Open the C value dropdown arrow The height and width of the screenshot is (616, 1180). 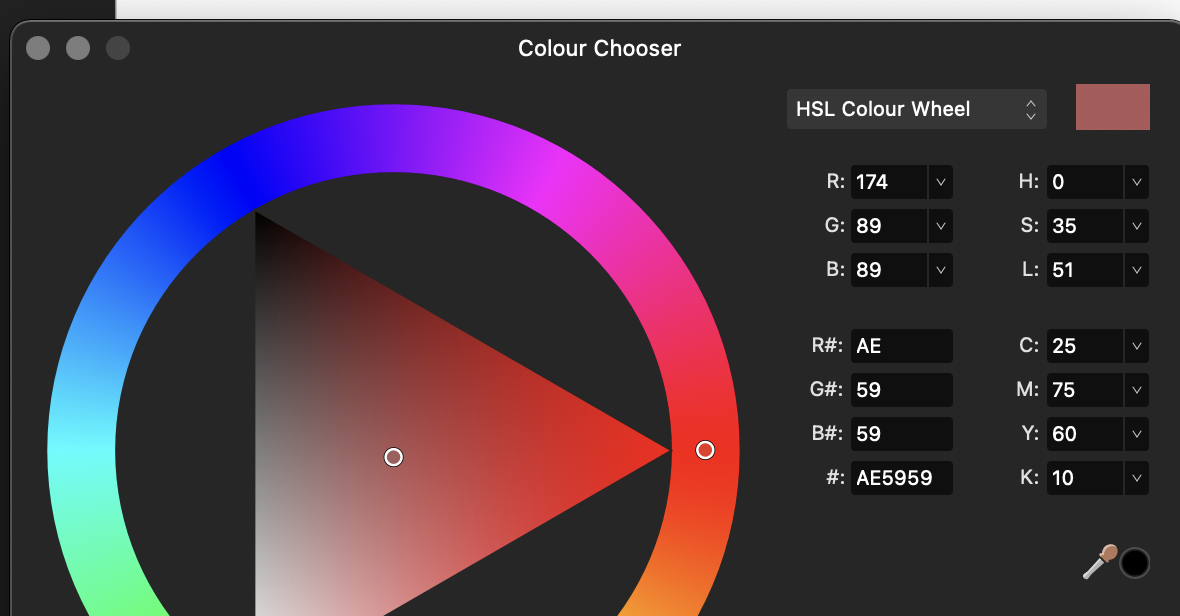1135,346
